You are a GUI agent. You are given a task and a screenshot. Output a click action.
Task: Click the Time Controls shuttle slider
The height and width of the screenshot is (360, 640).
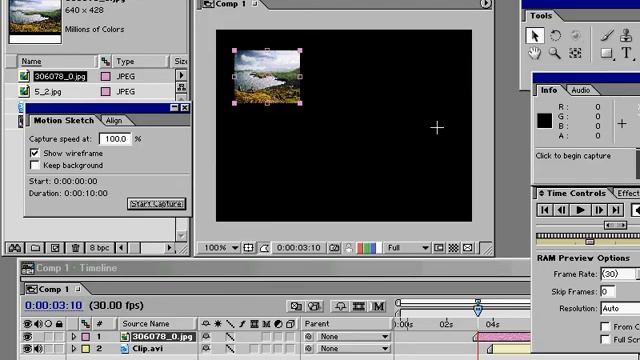click(x=616, y=225)
